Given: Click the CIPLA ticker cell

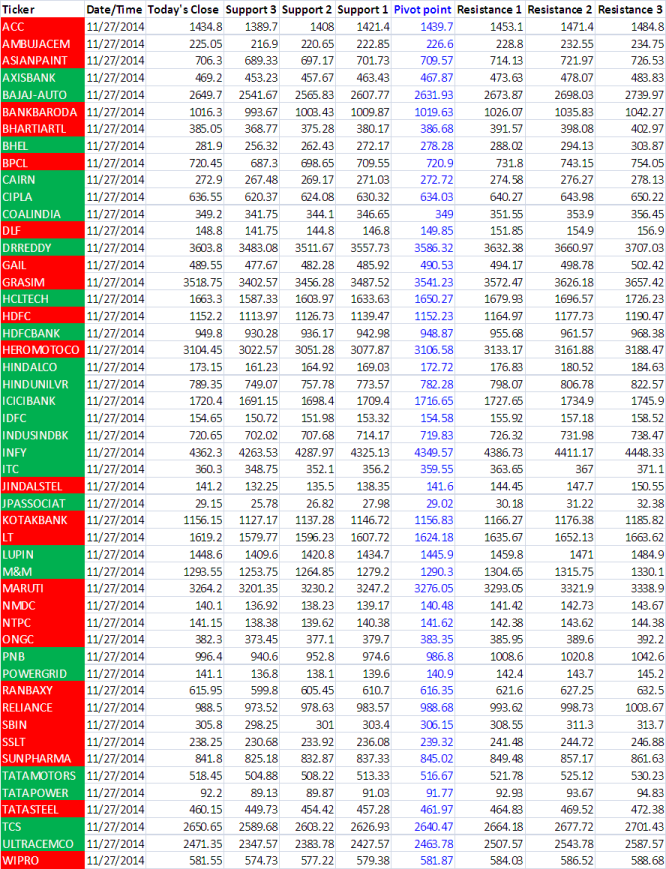Looking at the screenshot, I should click(42, 197).
